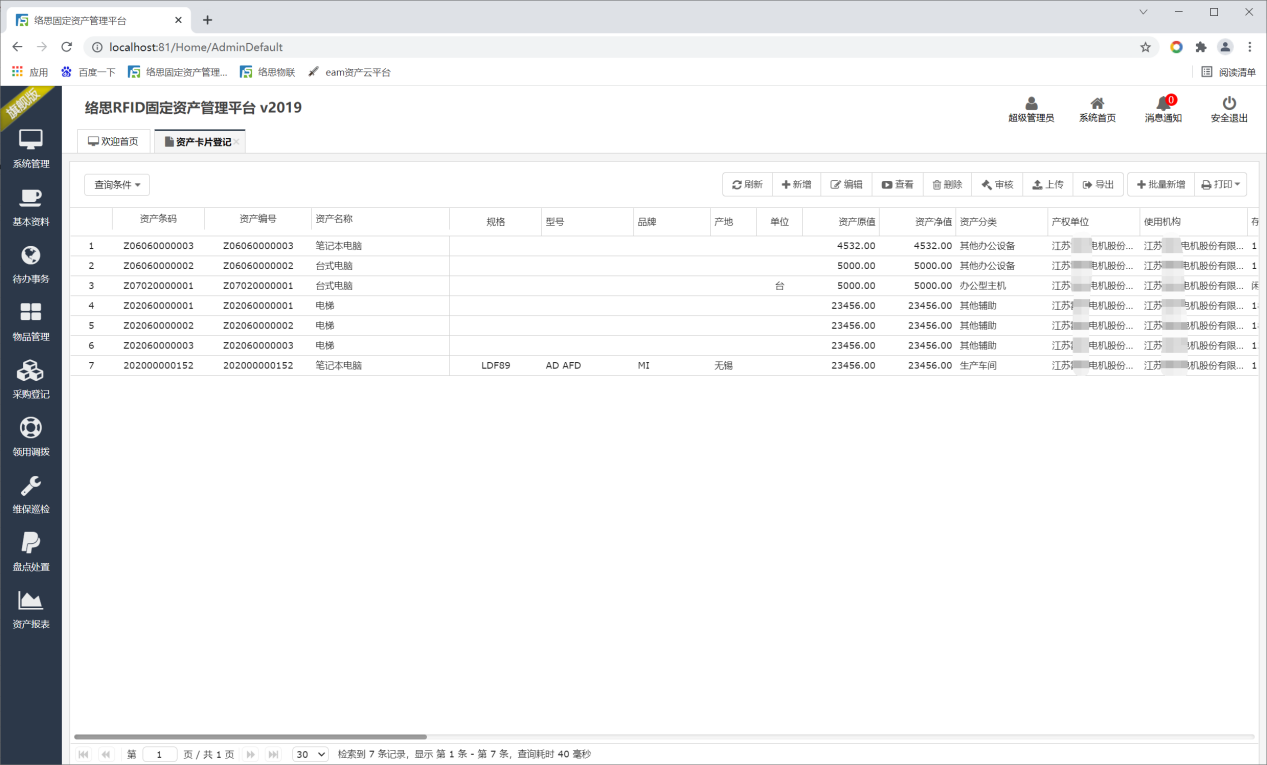The width and height of the screenshot is (1267, 765).
Task: Open 待办事务 in the sidebar
Action: (31, 265)
